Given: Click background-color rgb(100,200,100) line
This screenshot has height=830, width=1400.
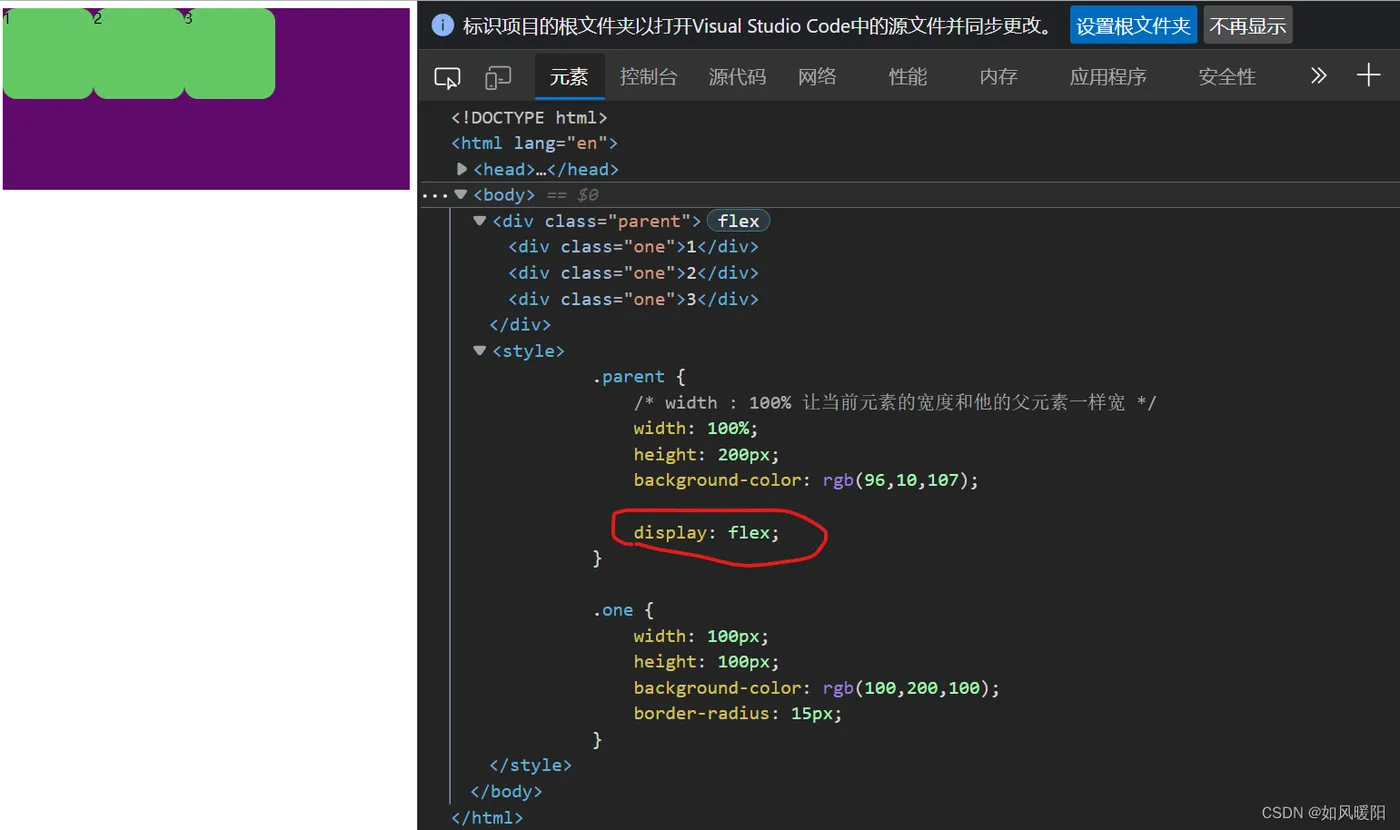Looking at the screenshot, I should pos(817,688).
